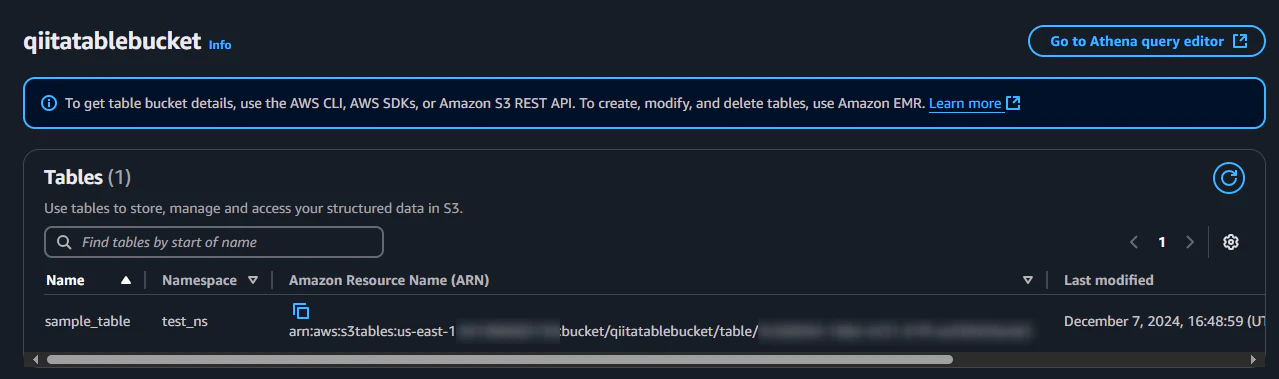Click the Last modified column header
This screenshot has height=379, width=1279.
click(1108, 280)
